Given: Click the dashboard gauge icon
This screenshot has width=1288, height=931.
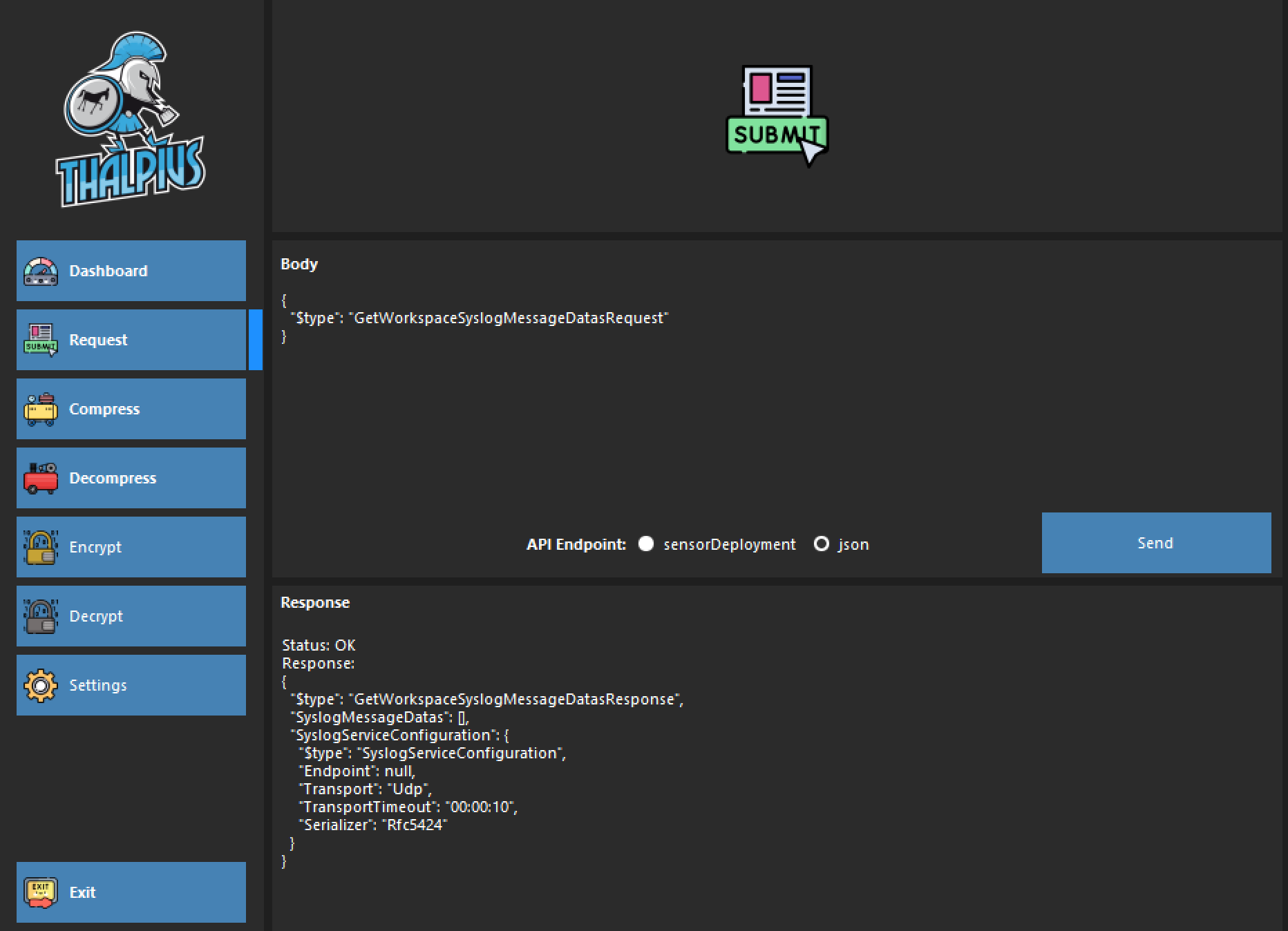Looking at the screenshot, I should coord(41,271).
